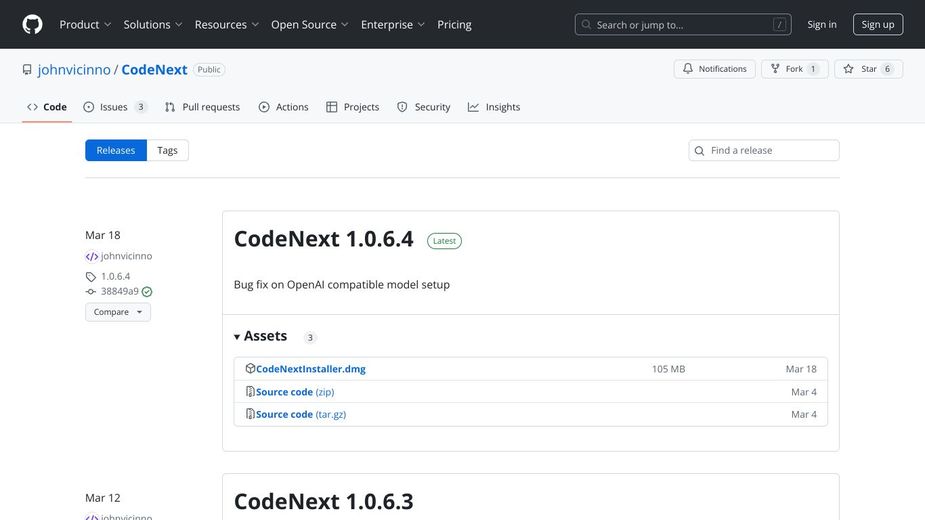Click the fork icon button
This screenshot has width=925, height=520.
click(775, 69)
